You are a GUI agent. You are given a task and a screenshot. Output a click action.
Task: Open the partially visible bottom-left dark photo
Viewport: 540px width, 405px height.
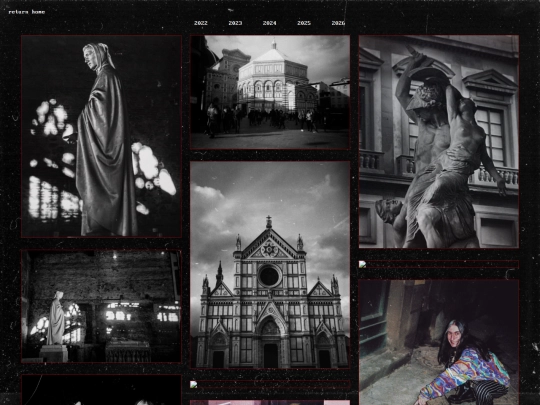click(101, 390)
